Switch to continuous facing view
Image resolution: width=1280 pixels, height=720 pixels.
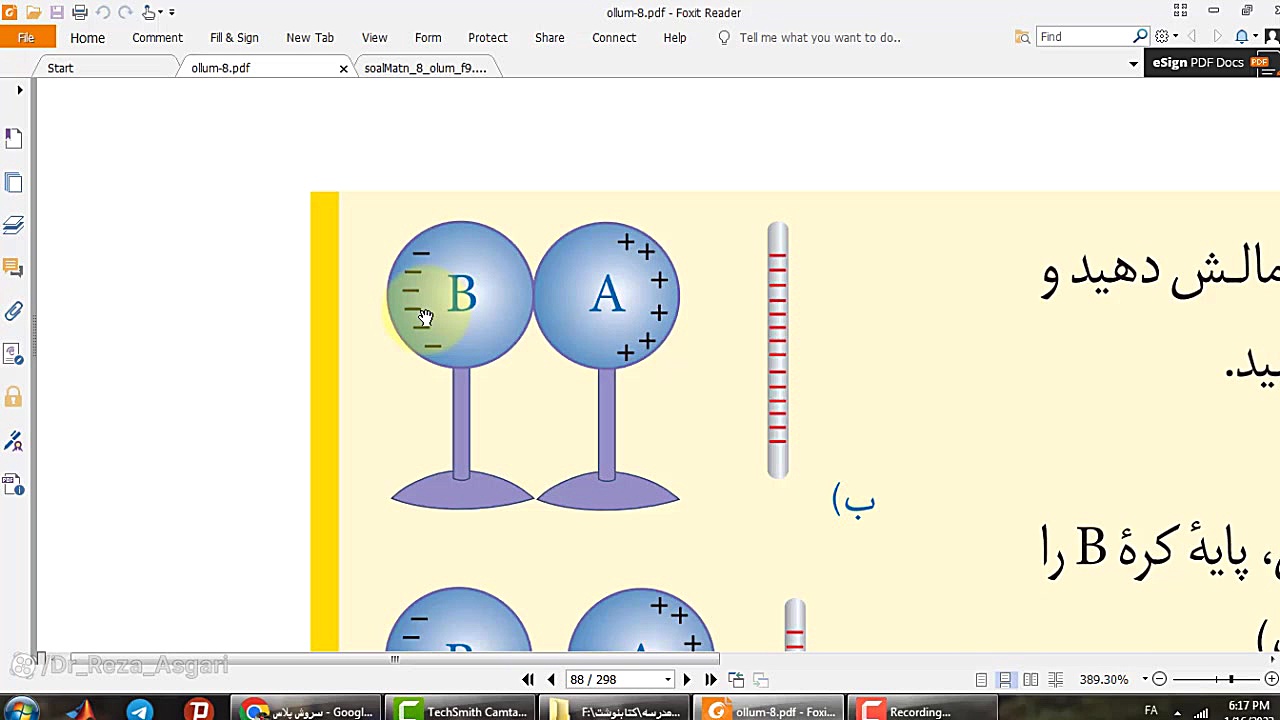click(x=1055, y=680)
